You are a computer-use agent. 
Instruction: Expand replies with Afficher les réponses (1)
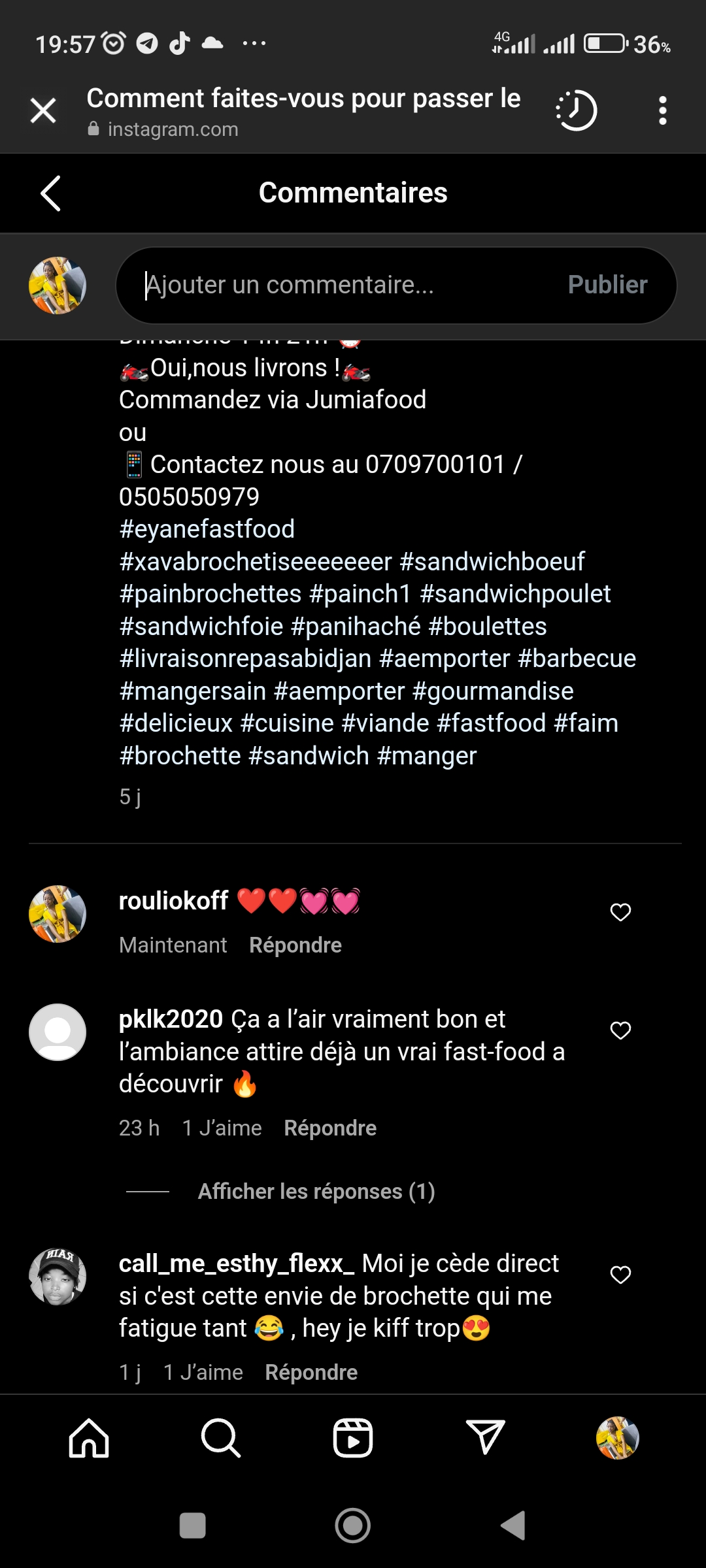[316, 1192]
